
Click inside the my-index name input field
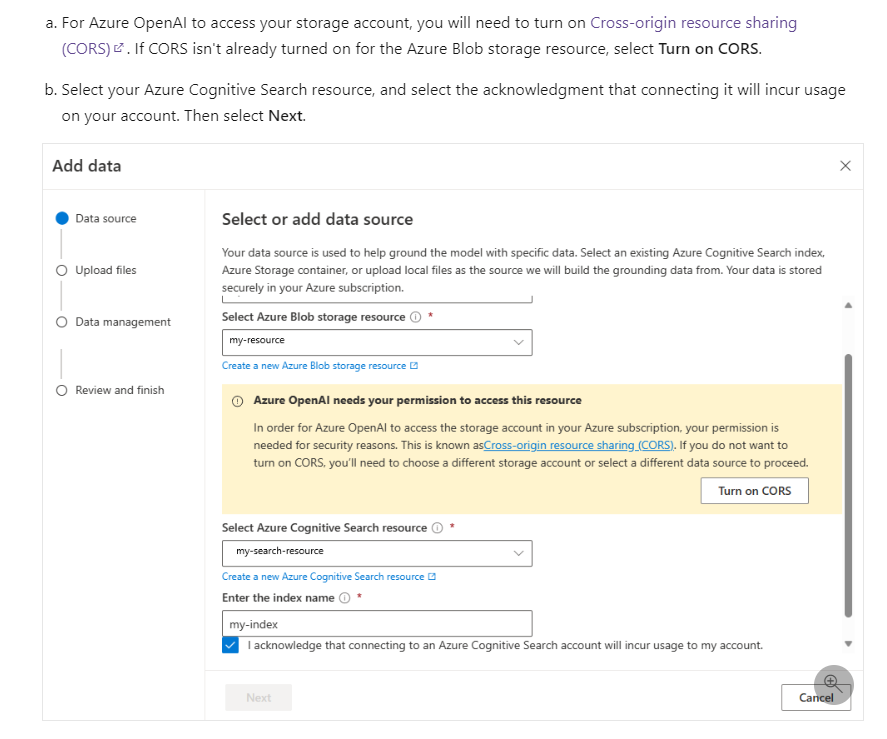click(x=376, y=623)
